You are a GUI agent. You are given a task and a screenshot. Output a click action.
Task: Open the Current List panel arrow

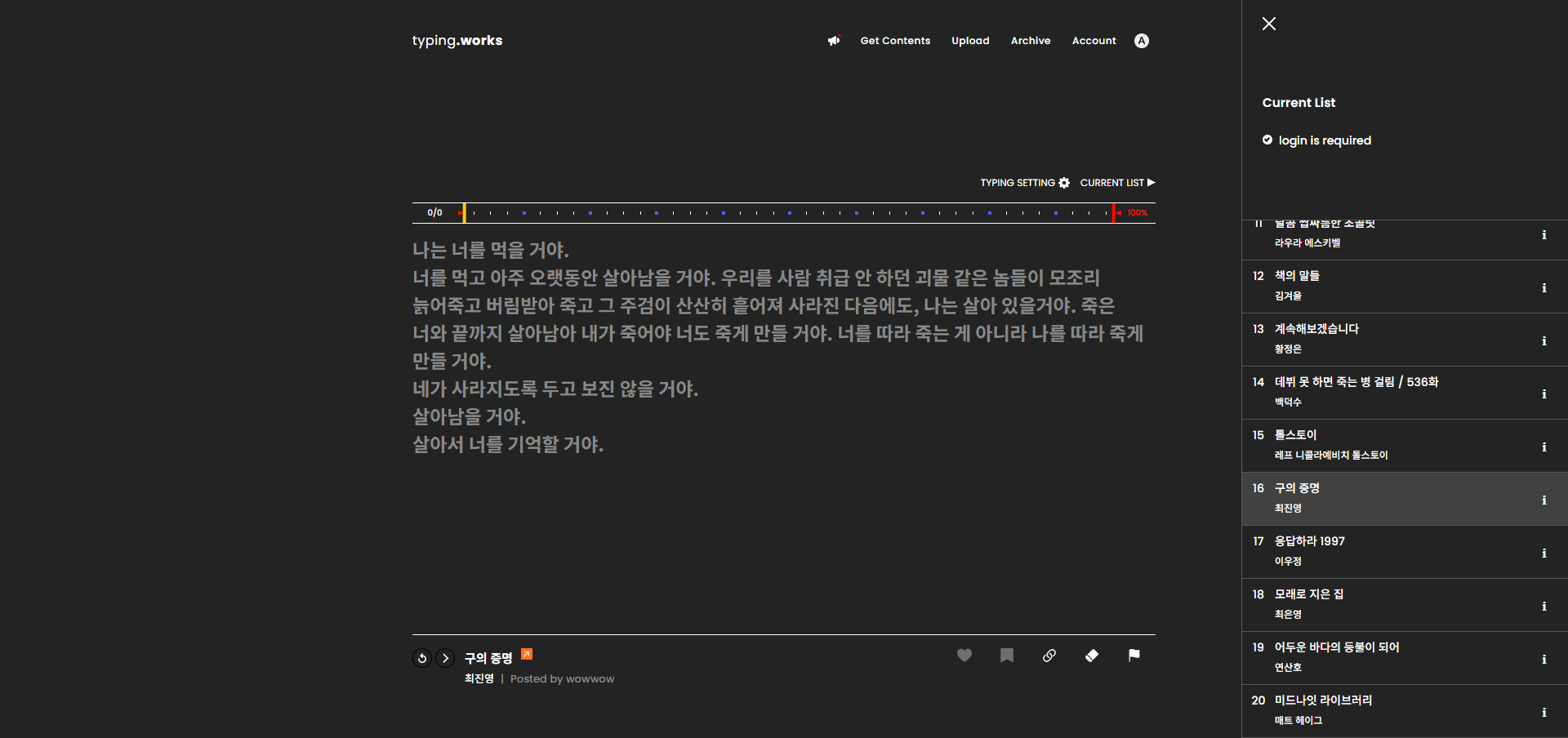point(1151,183)
